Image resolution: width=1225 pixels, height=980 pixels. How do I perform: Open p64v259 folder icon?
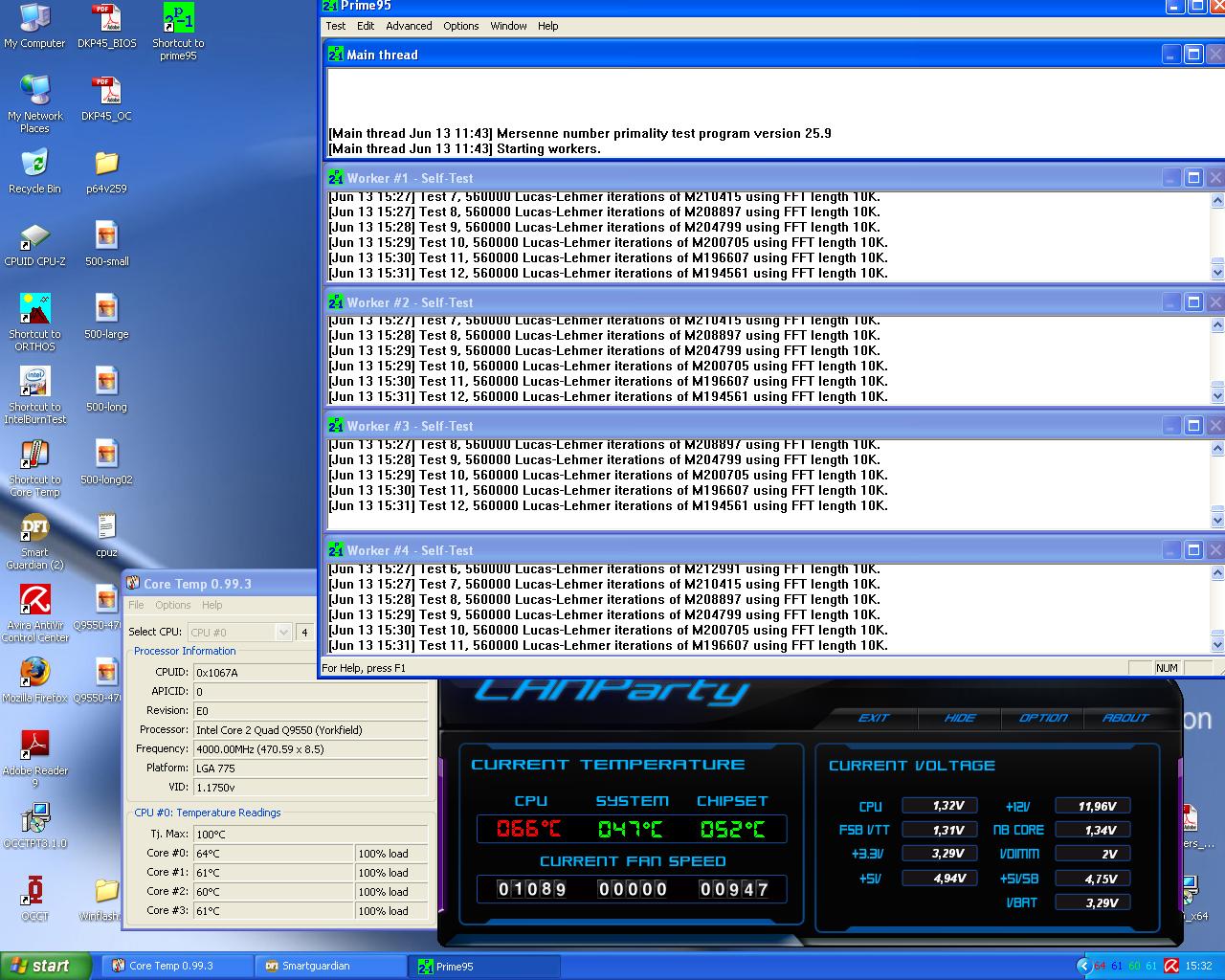click(x=106, y=172)
